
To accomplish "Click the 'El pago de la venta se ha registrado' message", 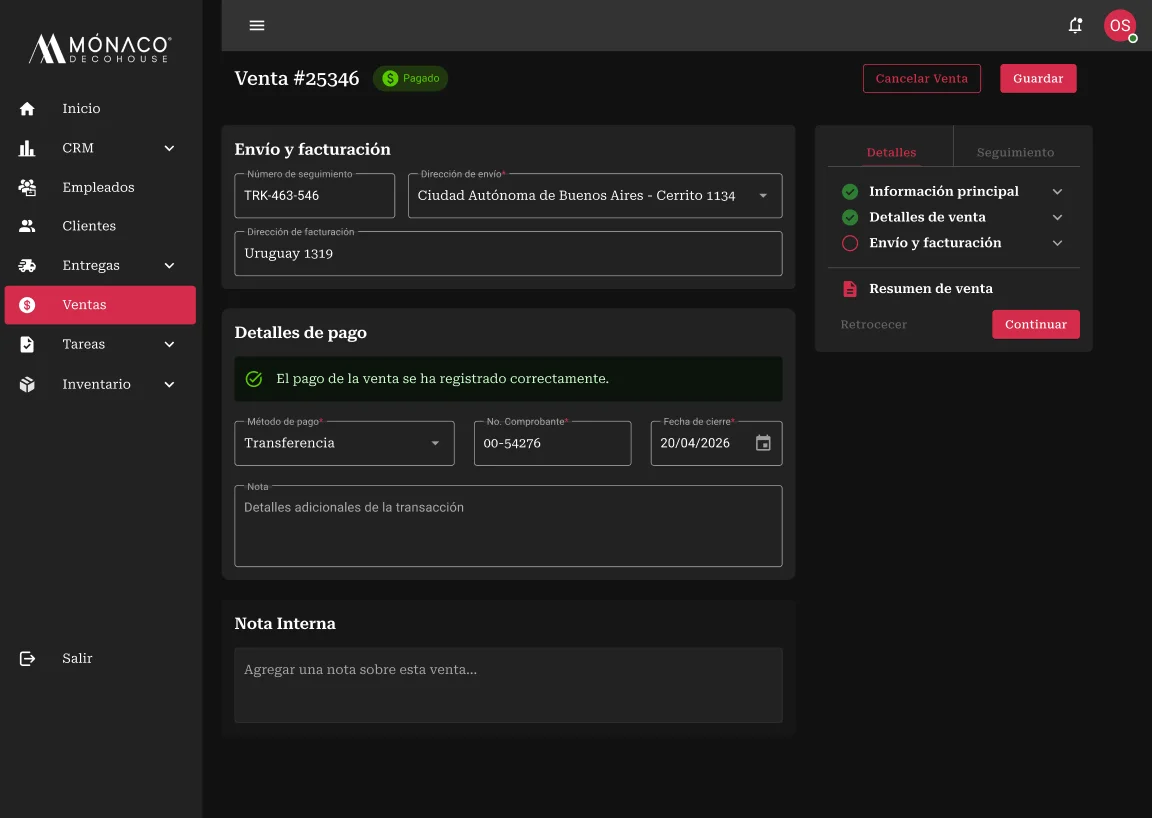I will tap(442, 379).
